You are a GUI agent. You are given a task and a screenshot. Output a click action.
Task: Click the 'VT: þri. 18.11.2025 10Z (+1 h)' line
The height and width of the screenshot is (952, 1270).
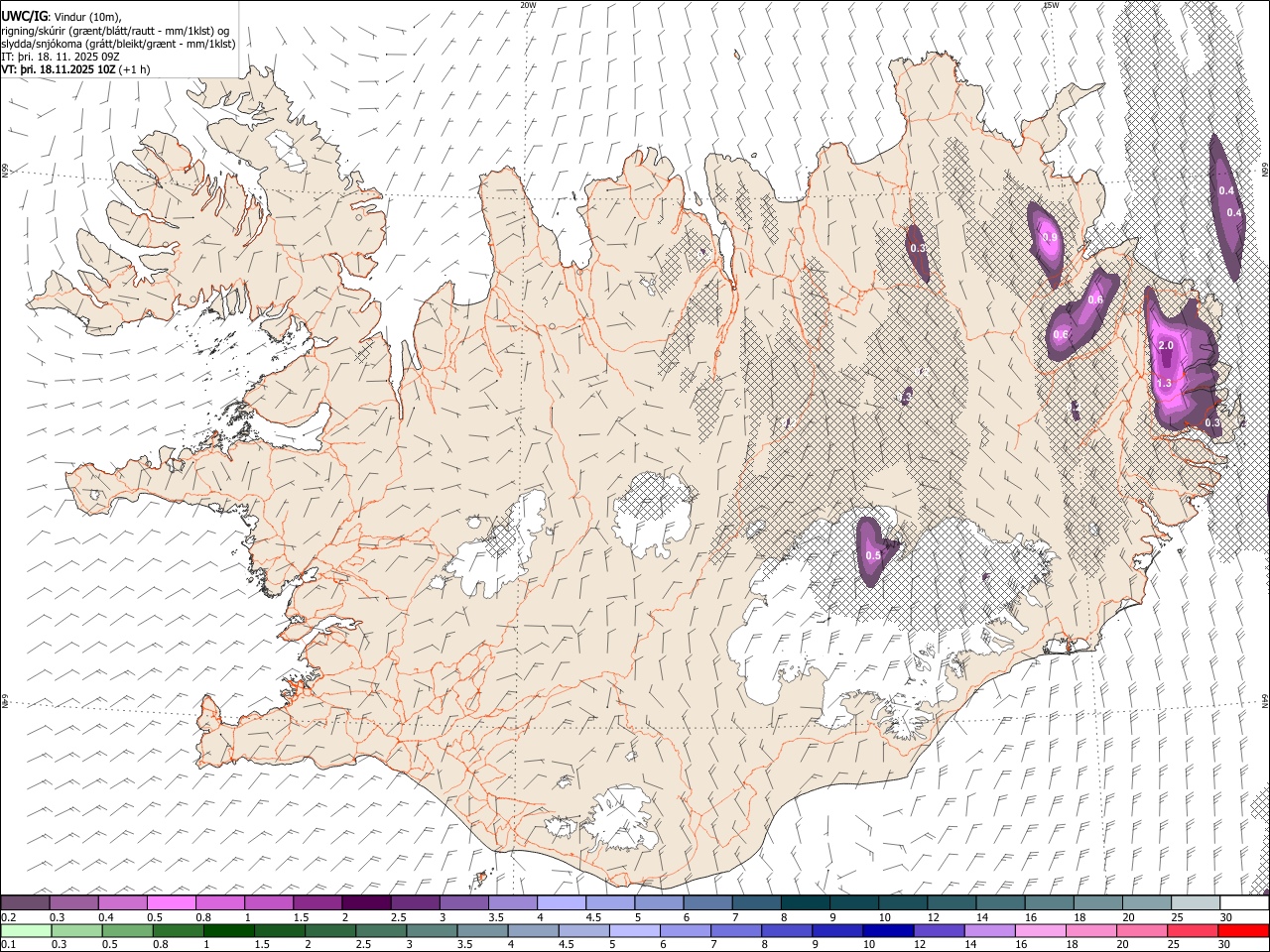tap(76, 69)
